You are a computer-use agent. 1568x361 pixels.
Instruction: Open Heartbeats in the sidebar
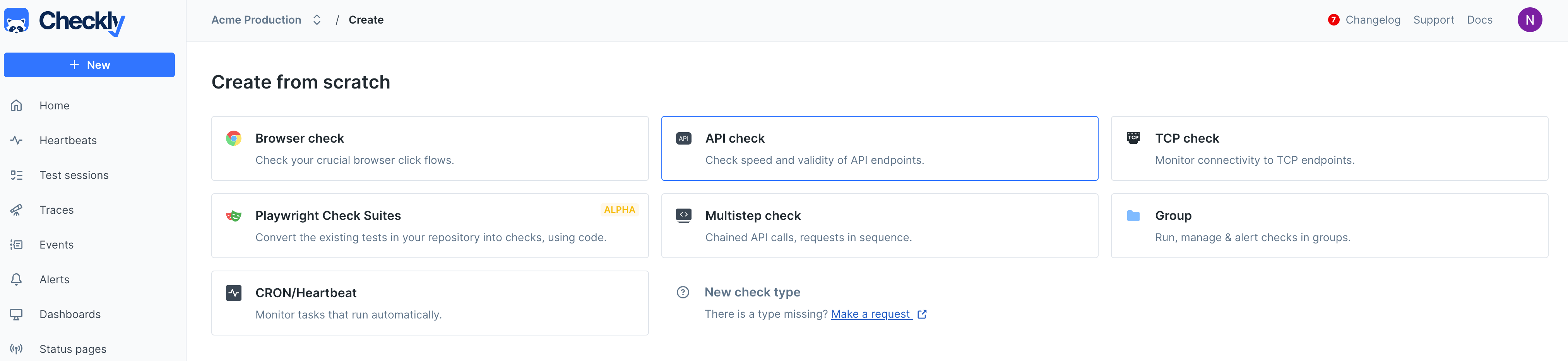tap(68, 140)
